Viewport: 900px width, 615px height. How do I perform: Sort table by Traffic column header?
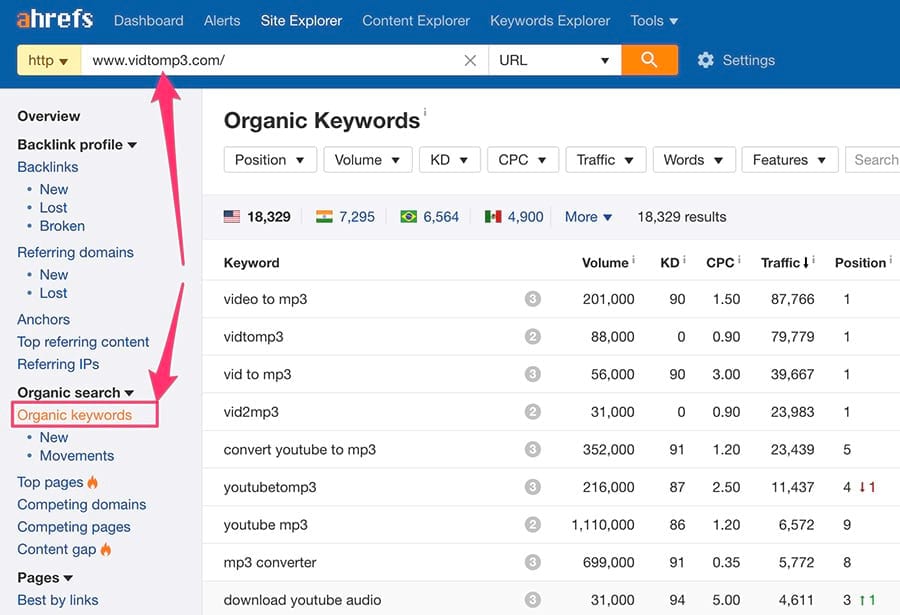point(780,263)
